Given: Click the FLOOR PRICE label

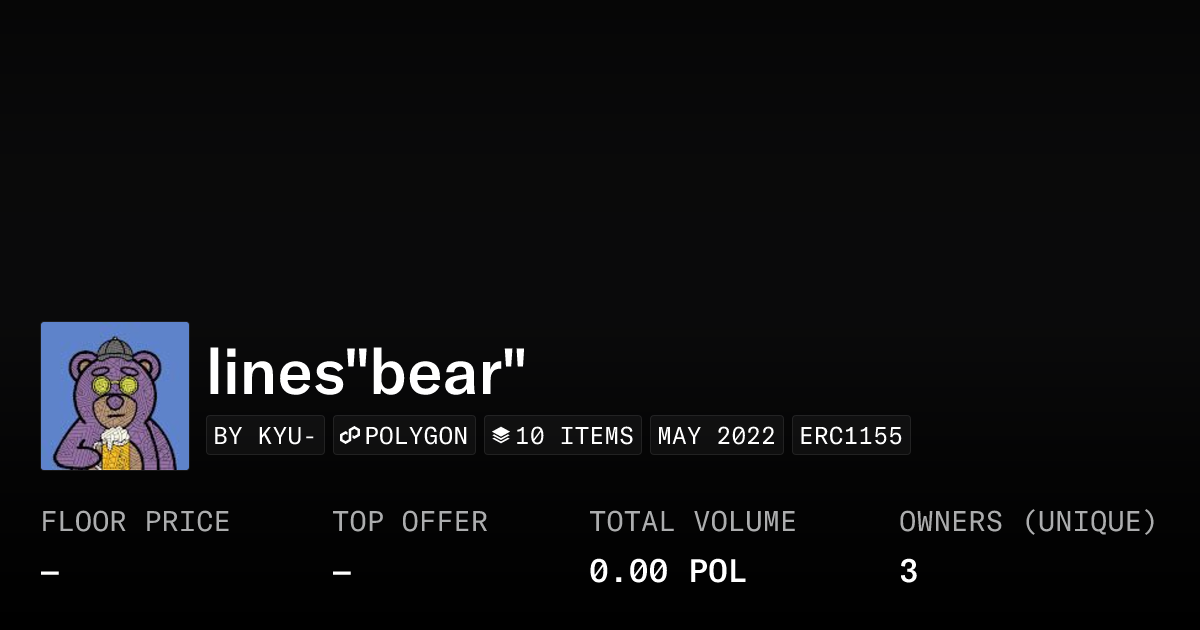Looking at the screenshot, I should click(x=135, y=522).
